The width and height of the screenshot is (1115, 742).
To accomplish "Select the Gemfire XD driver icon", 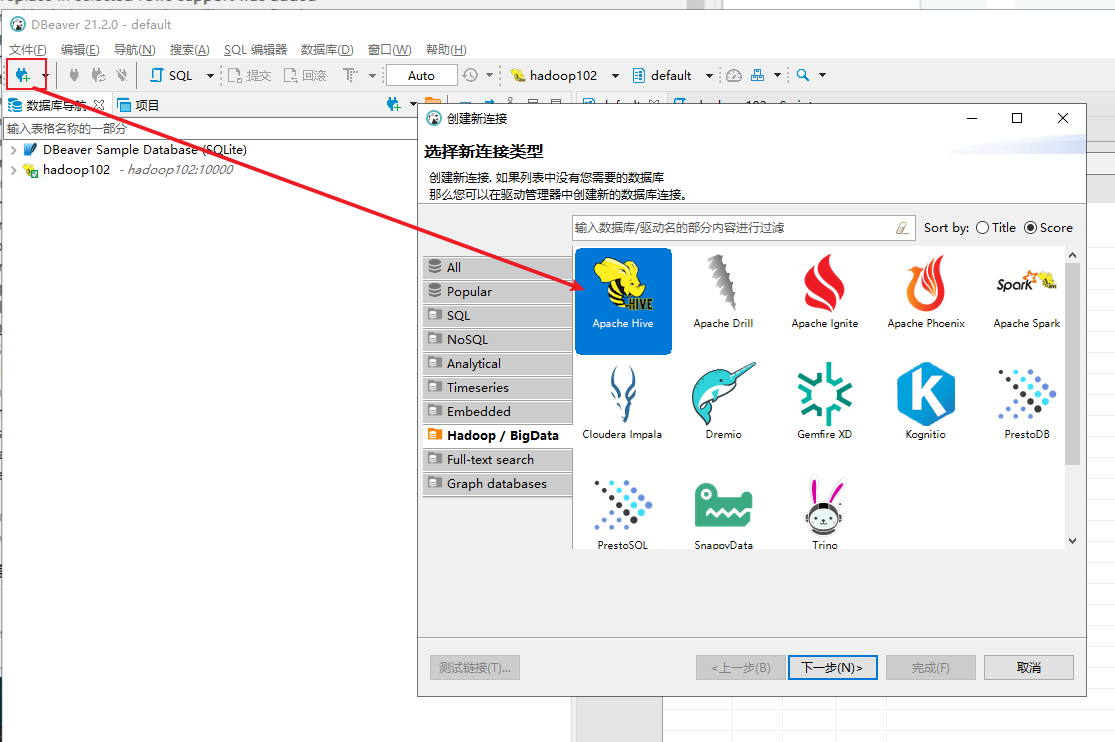I will click(824, 402).
